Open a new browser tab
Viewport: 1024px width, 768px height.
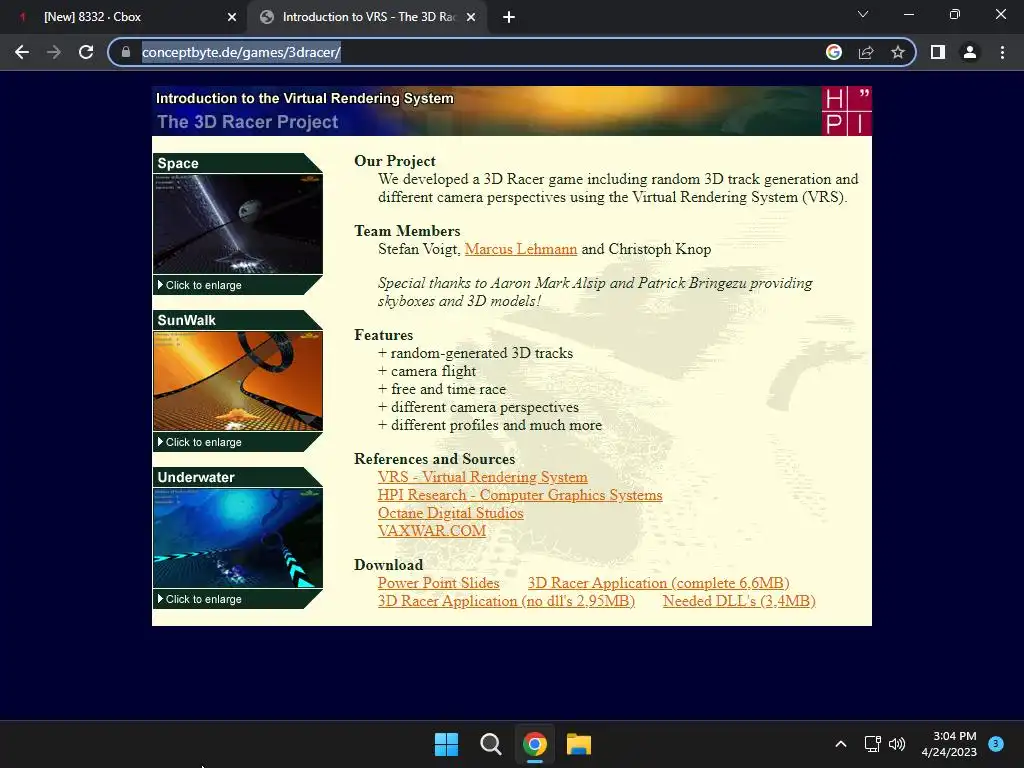pyautogui.click(x=509, y=17)
